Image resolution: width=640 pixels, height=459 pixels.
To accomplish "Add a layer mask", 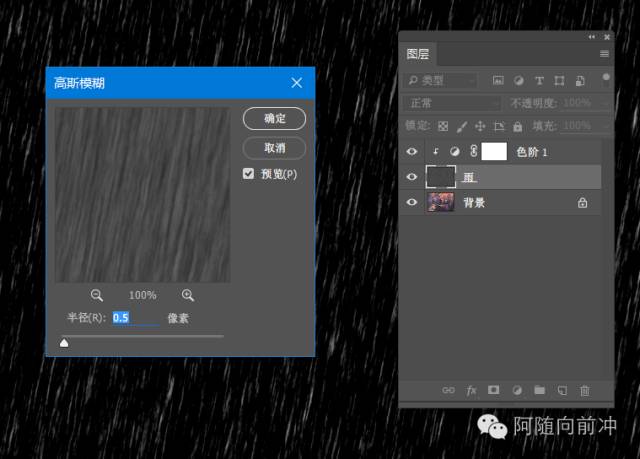I will 493,390.
